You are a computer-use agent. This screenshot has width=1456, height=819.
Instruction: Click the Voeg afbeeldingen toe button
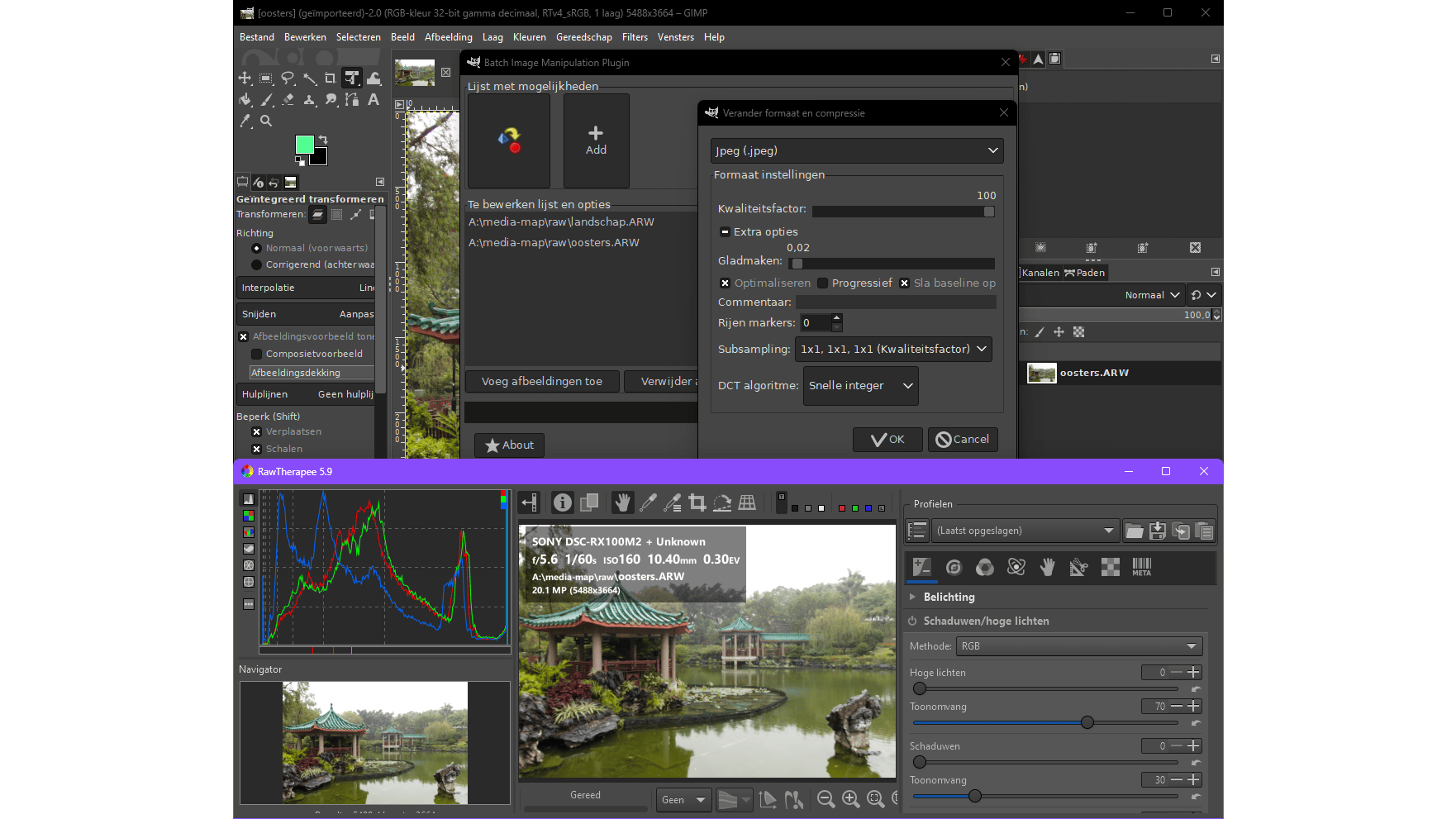click(541, 381)
